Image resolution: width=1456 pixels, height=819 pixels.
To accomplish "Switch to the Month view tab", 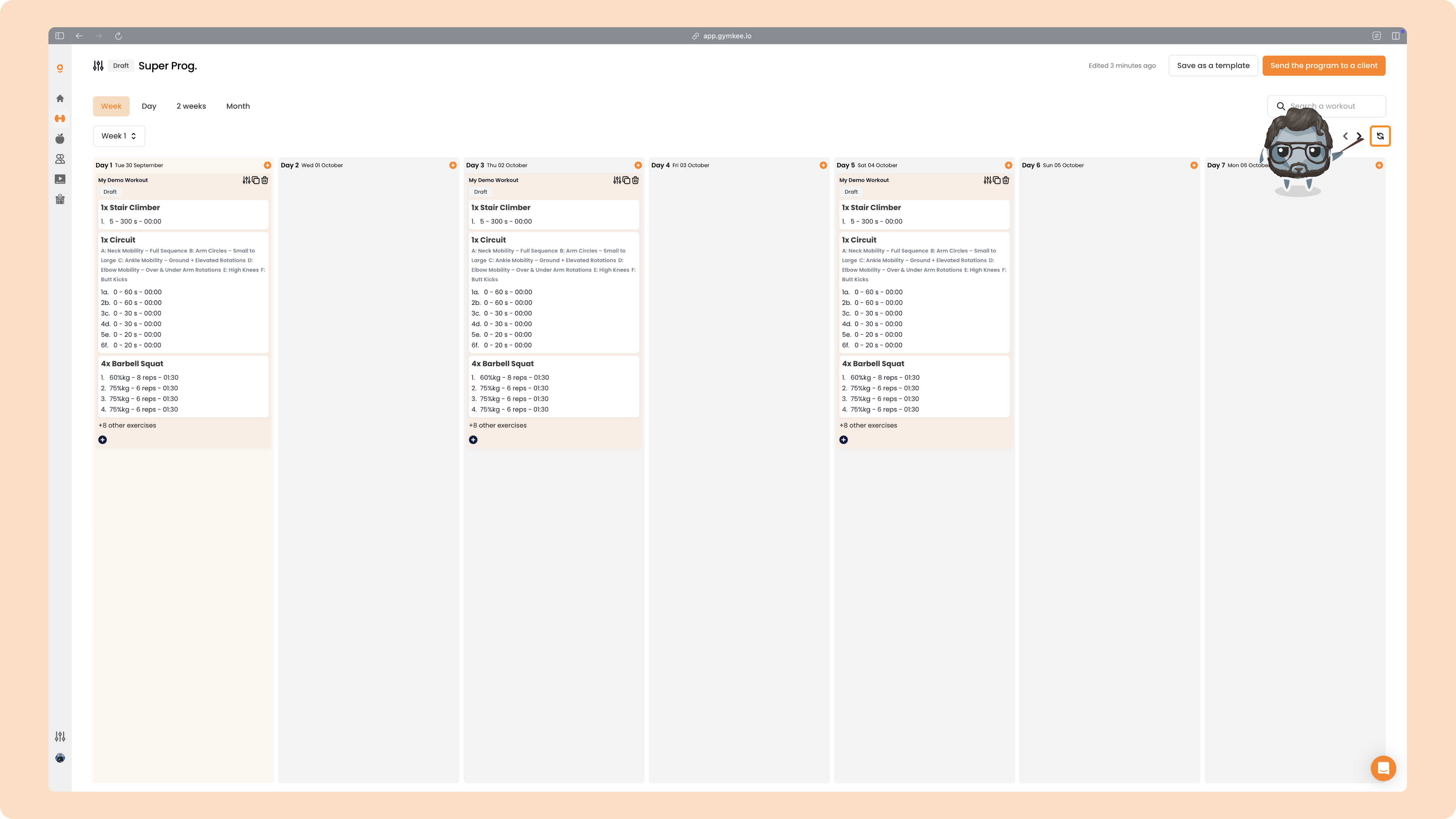I will click(238, 106).
